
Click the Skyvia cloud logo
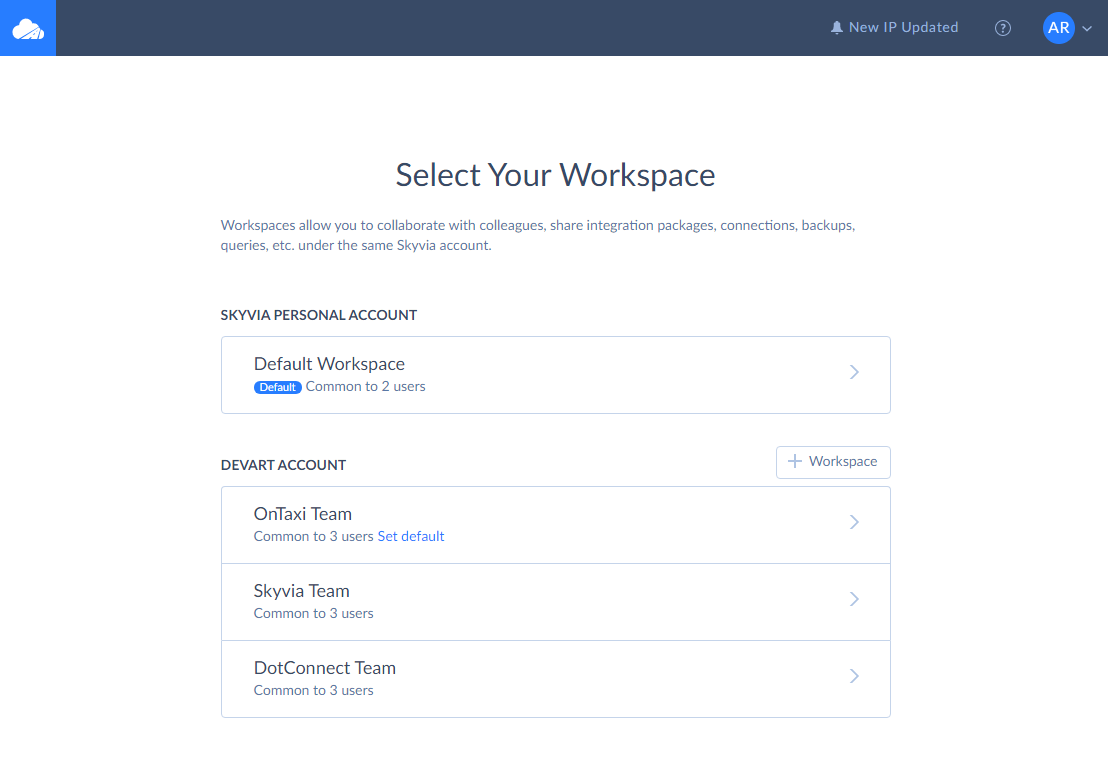(28, 28)
